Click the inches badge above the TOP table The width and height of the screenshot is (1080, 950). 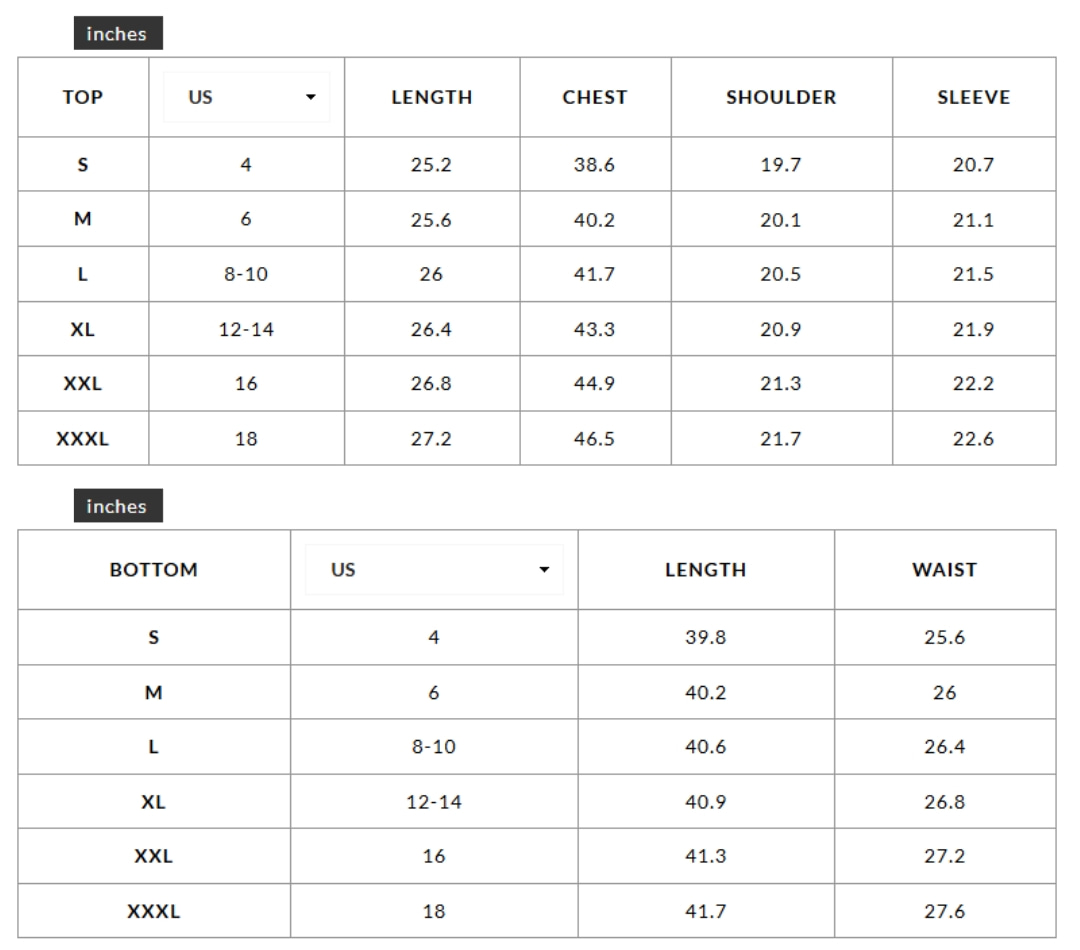117,34
